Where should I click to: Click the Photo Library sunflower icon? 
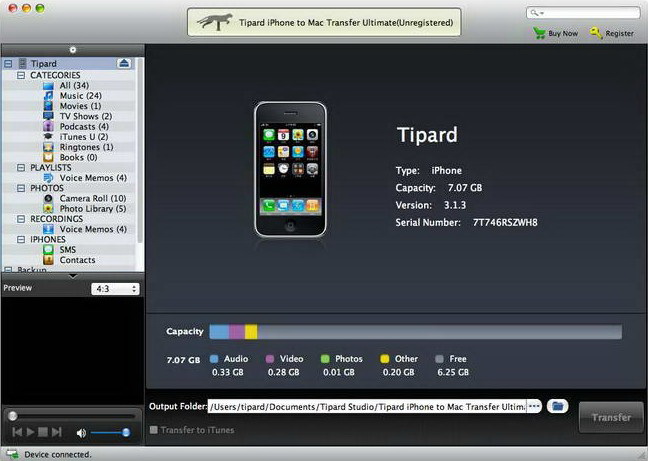pyautogui.click(x=48, y=209)
